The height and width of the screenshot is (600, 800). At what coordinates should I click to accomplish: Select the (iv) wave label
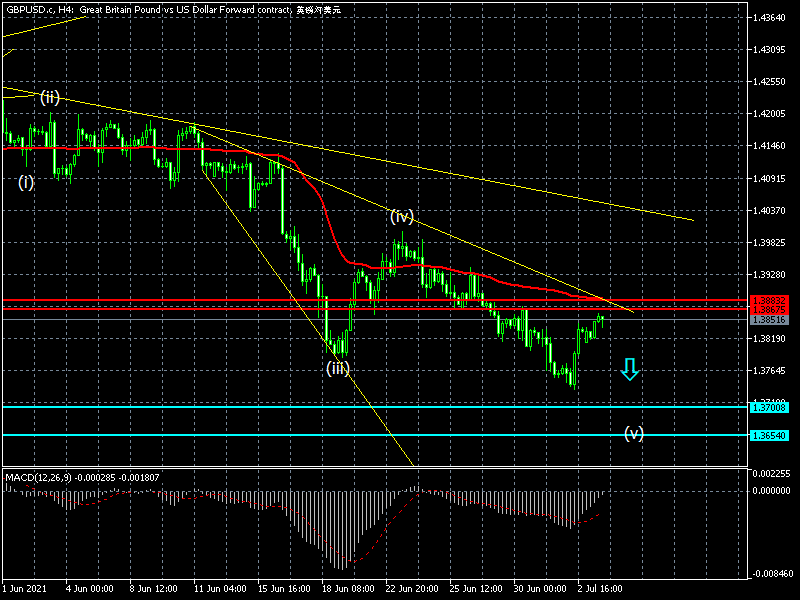(402, 216)
